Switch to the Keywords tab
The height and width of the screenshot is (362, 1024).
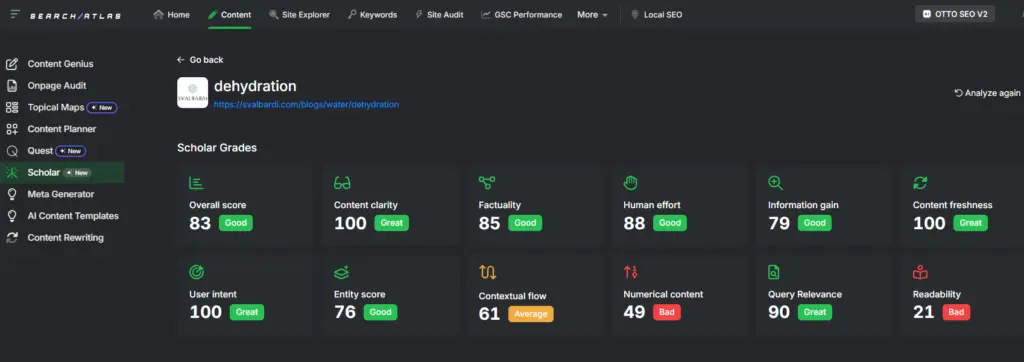point(372,14)
